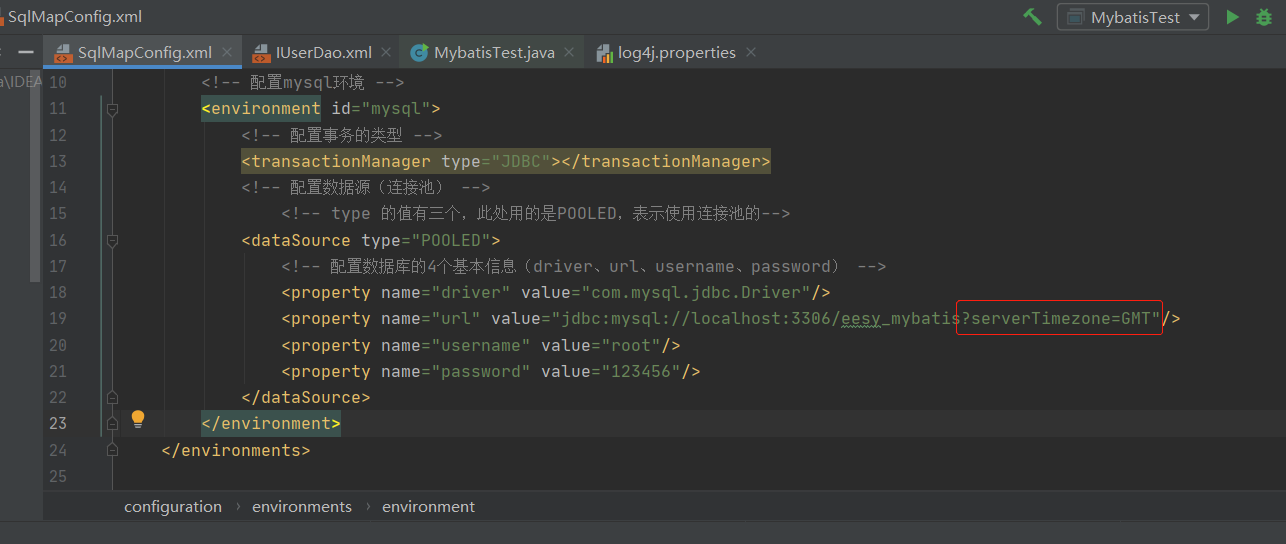Click the closing /dataSource tag
Viewport: 1286px width, 544px height.
tap(306, 398)
